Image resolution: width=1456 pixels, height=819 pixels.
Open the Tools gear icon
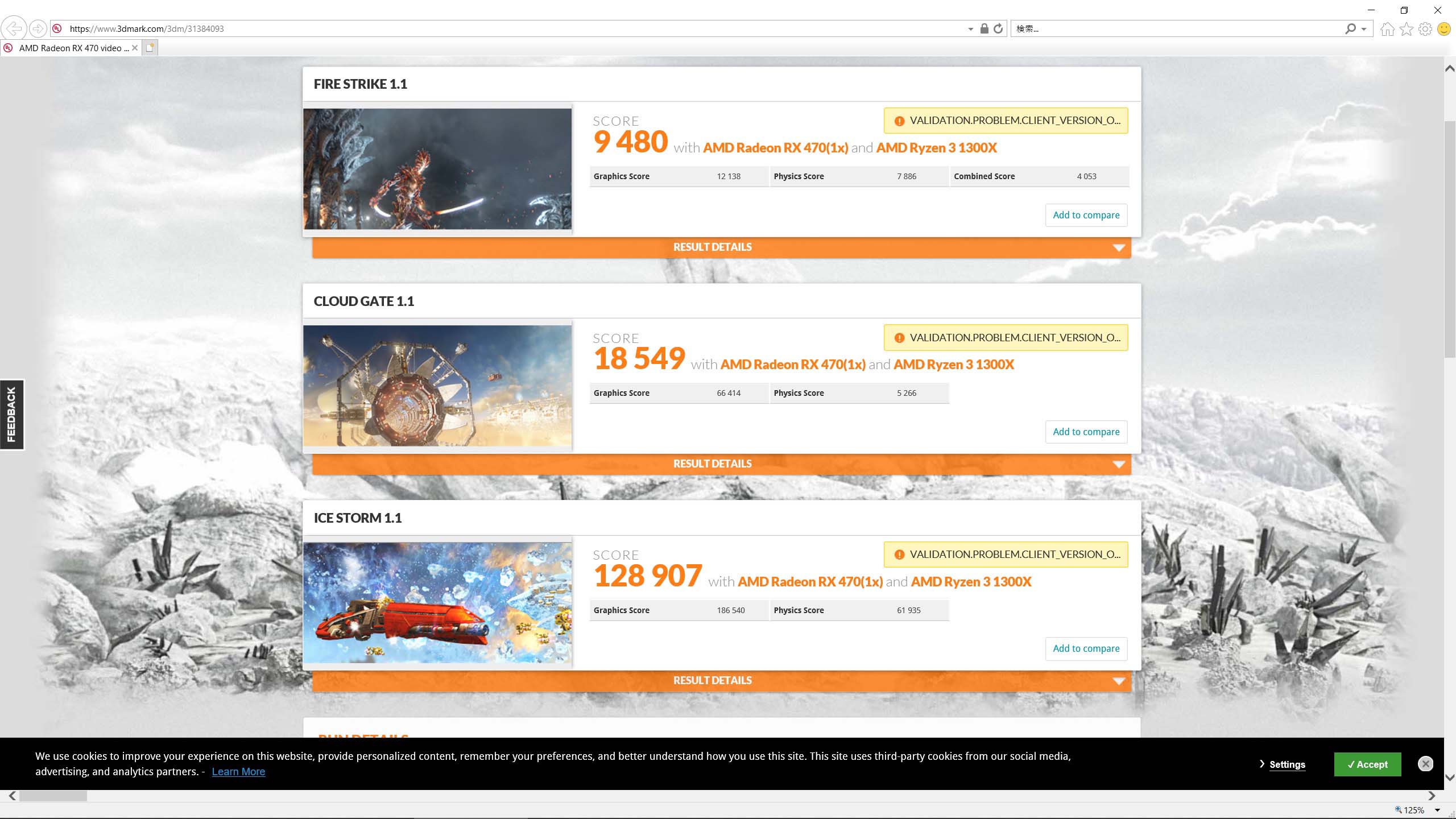[x=1425, y=28]
